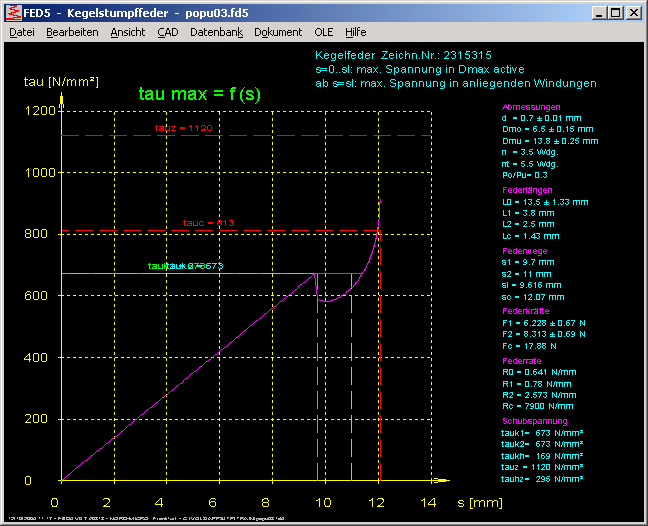Viewport: 648px width, 526px height.
Task: Click the 'Federrate' heading in data panel
Action: tap(523, 359)
